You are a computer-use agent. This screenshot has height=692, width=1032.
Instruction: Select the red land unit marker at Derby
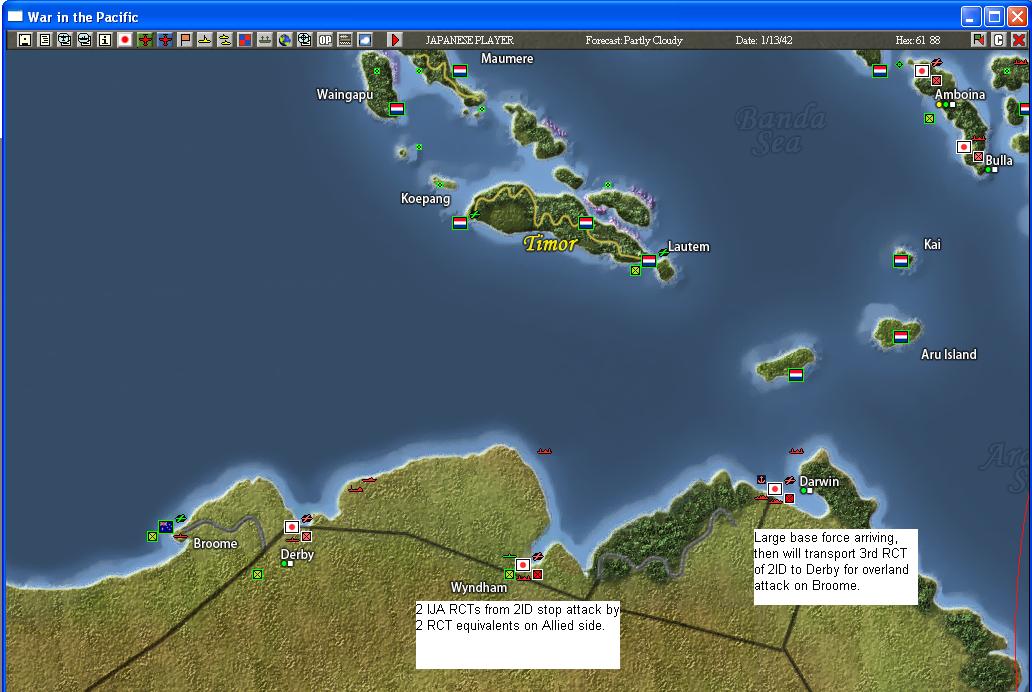tap(306, 537)
